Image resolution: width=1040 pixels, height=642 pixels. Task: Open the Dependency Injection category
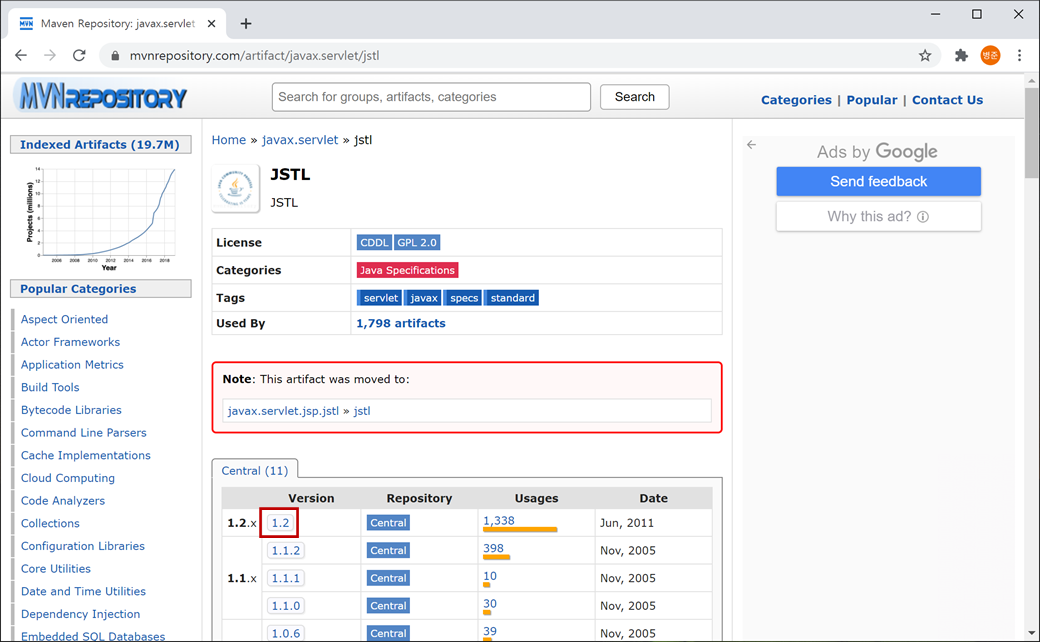click(x=80, y=614)
